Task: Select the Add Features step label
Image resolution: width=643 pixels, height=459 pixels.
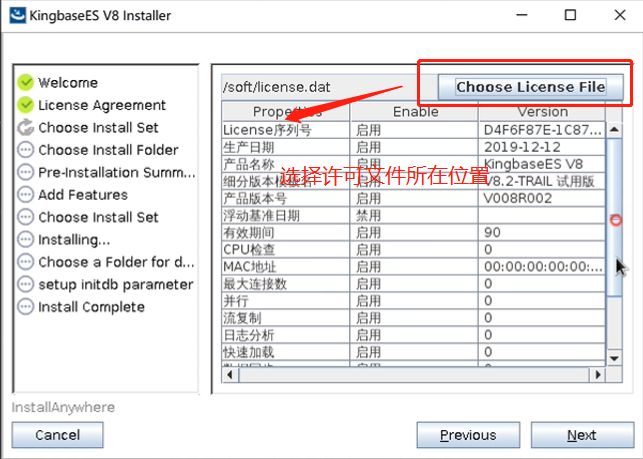Action: click(83, 194)
